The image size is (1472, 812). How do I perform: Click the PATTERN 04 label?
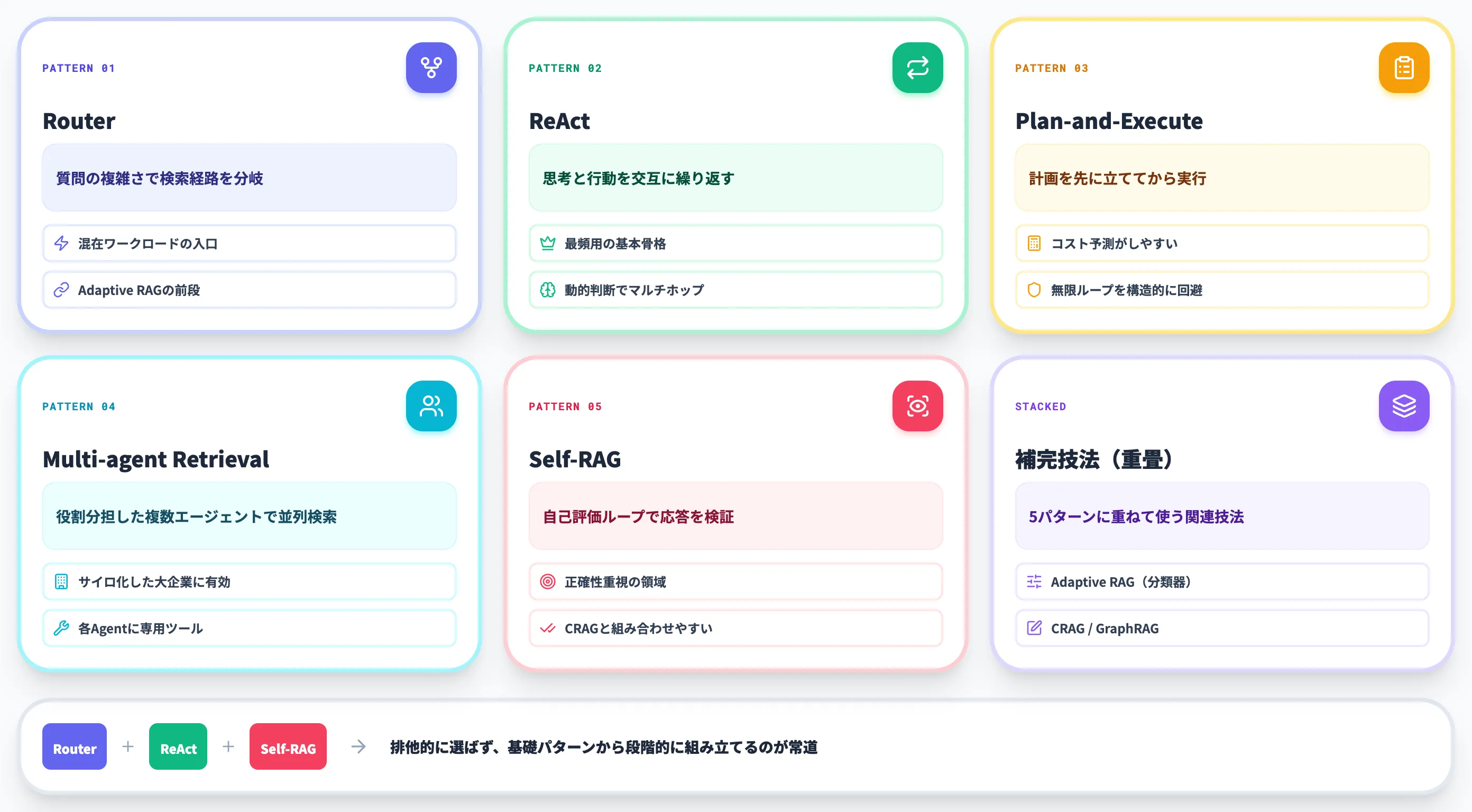pos(79,407)
